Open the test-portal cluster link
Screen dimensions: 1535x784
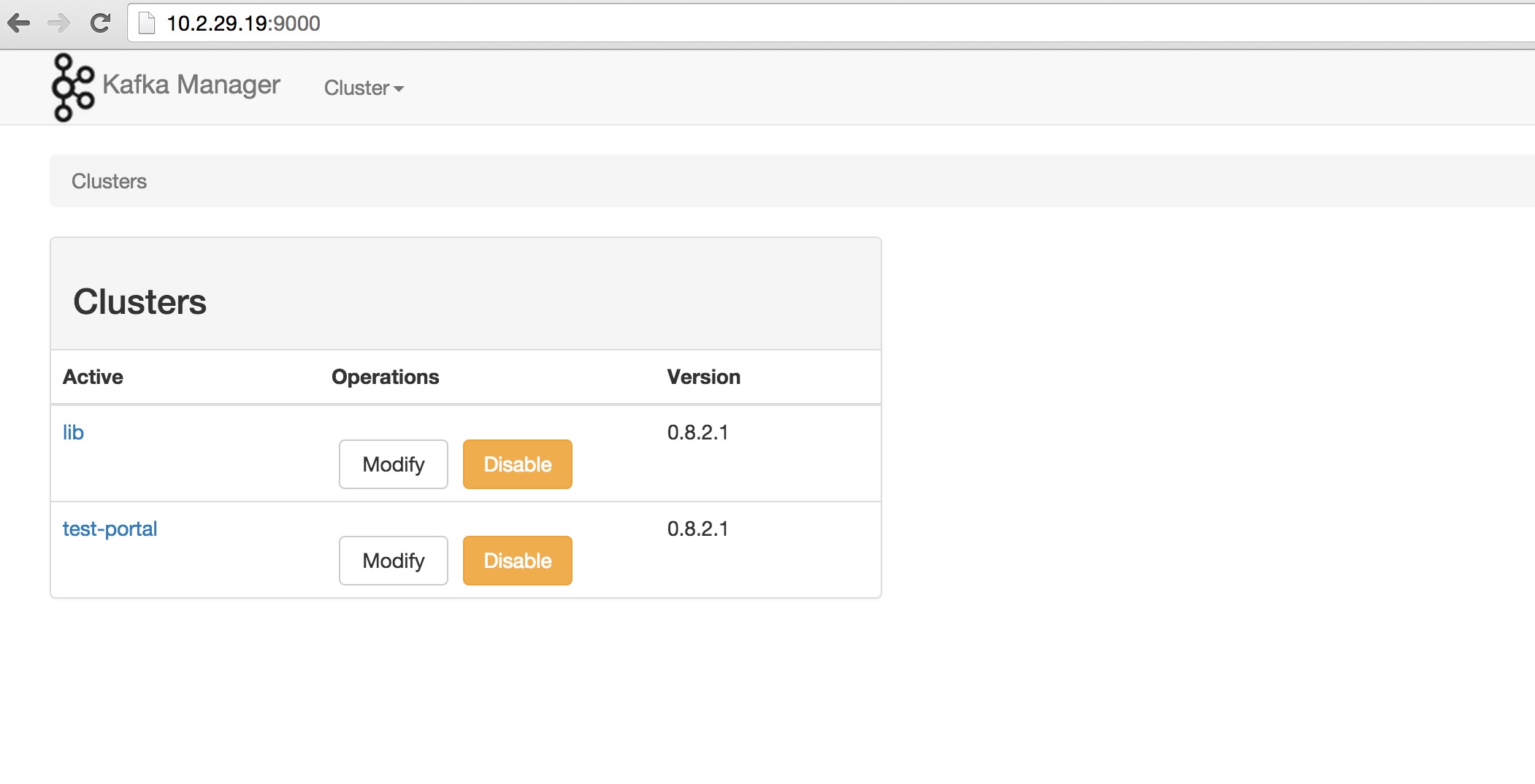110,529
